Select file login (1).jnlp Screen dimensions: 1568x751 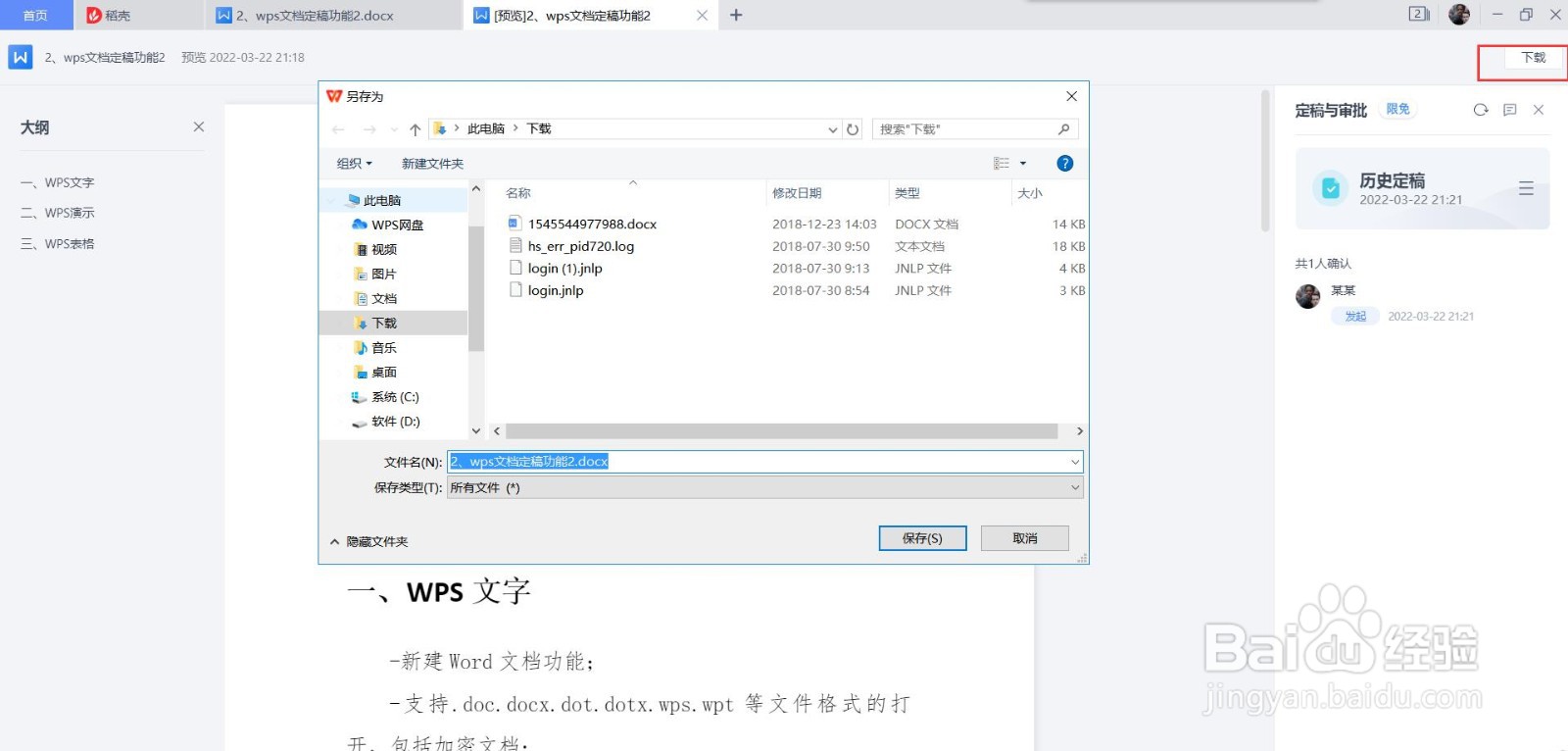pos(564,268)
